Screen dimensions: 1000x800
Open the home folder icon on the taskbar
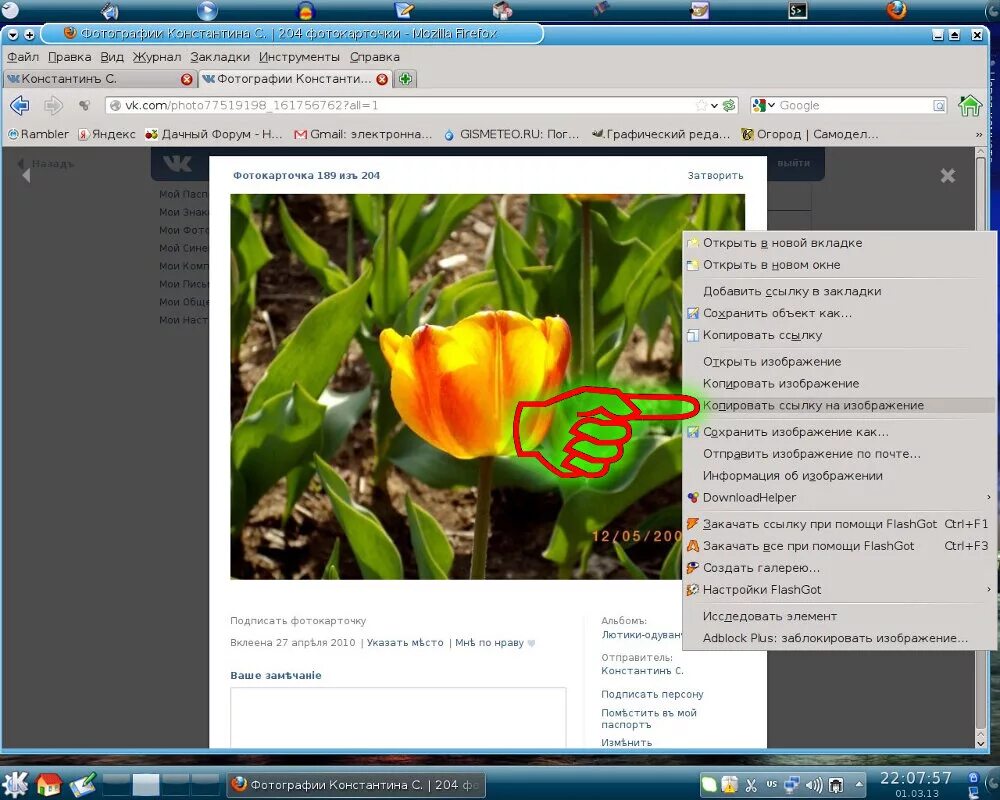point(48,784)
